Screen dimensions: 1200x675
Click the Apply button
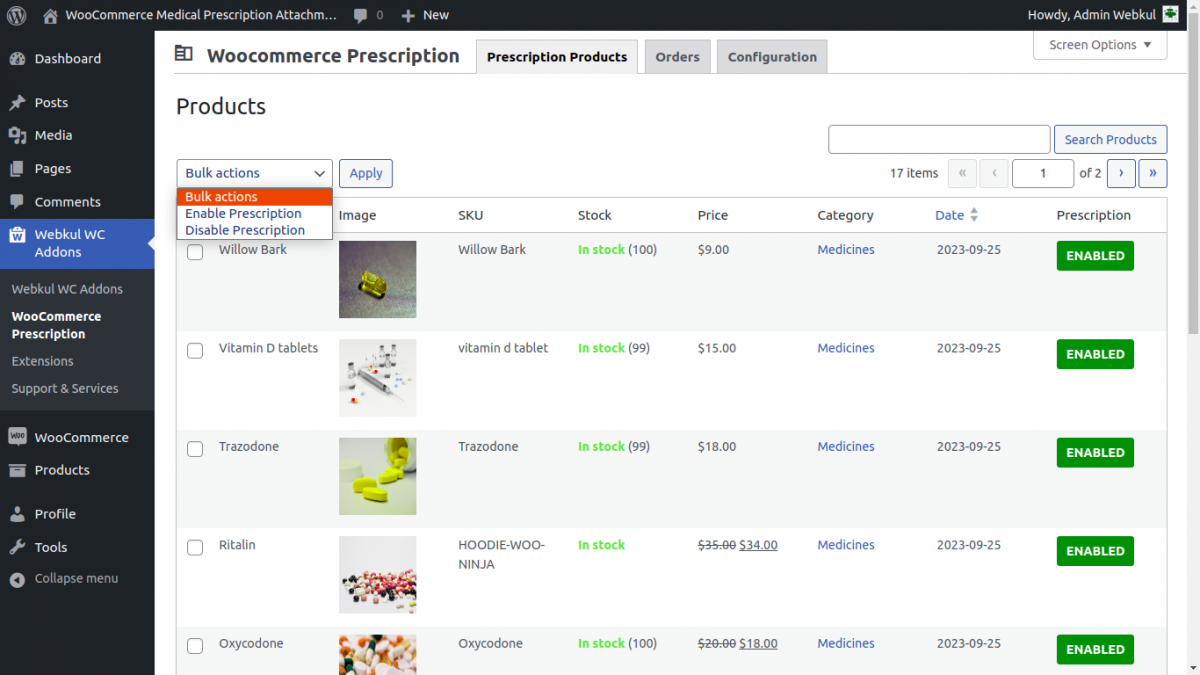tap(366, 173)
